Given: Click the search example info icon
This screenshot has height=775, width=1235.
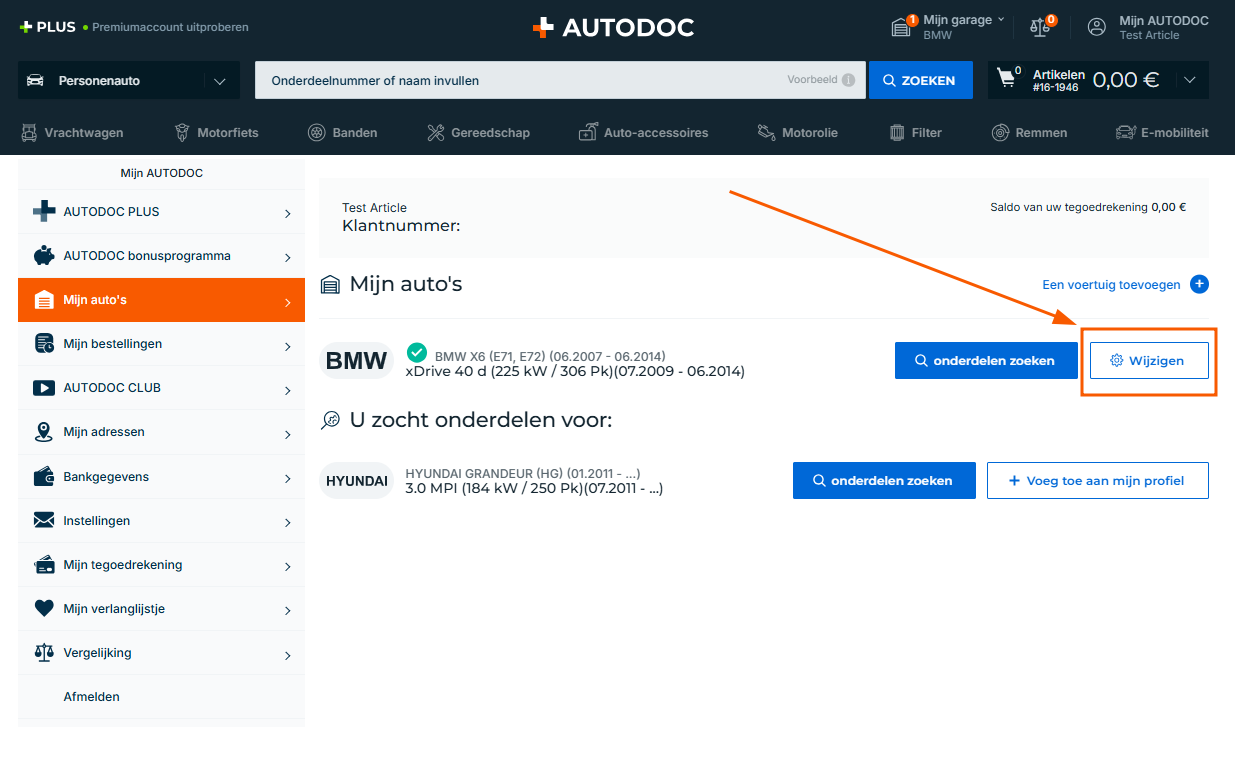Looking at the screenshot, I should 848,80.
